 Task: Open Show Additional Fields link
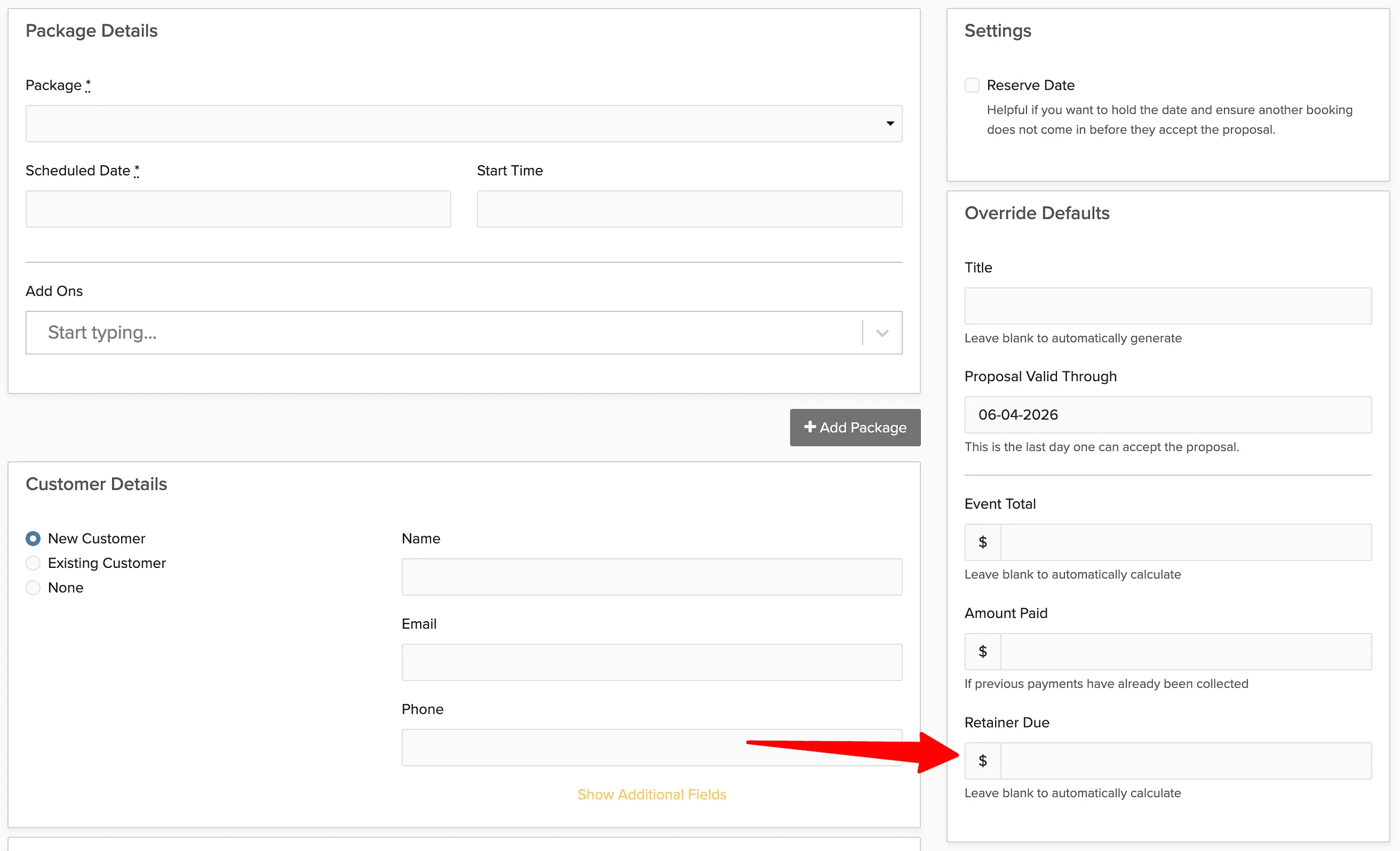click(x=652, y=794)
